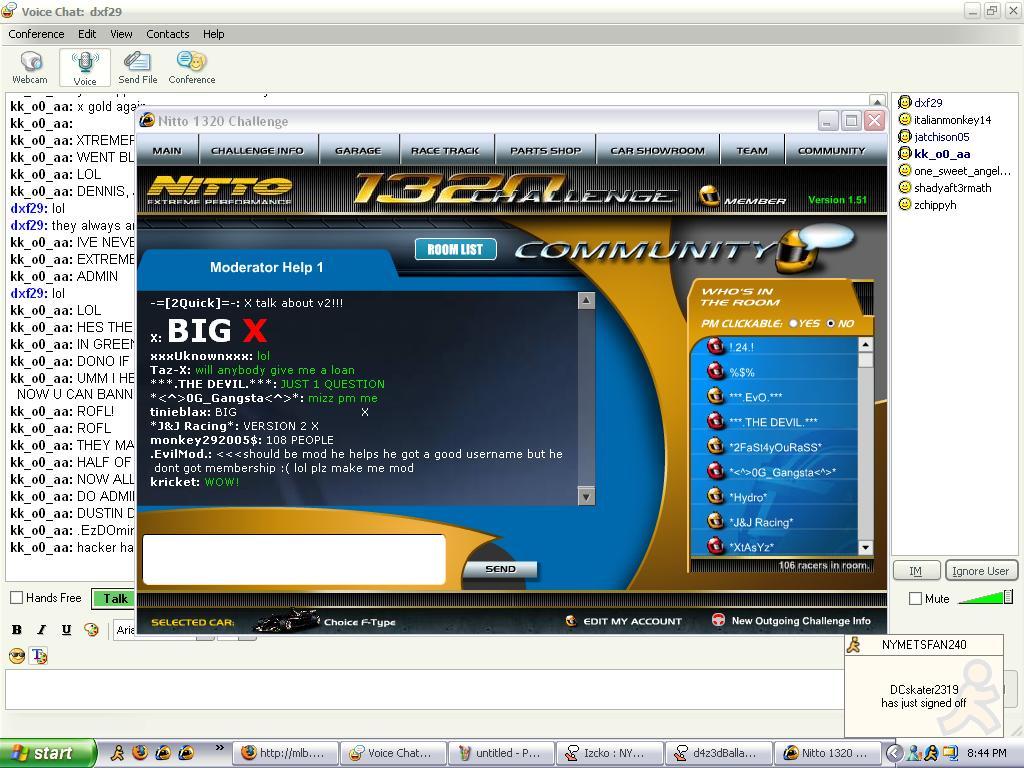Toggle italic text formatting
Viewport: 1024px width, 768px height.
[41, 630]
